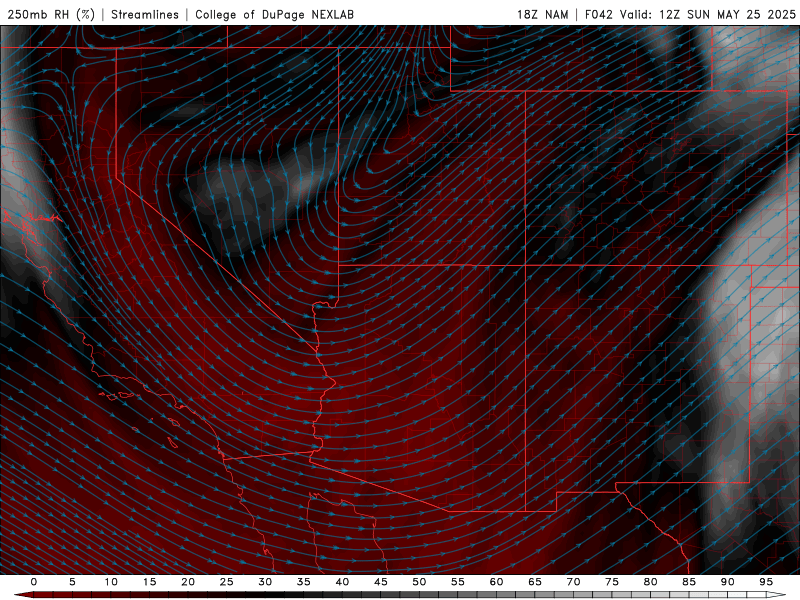Click the colorbar label "45"

(x=381, y=582)
